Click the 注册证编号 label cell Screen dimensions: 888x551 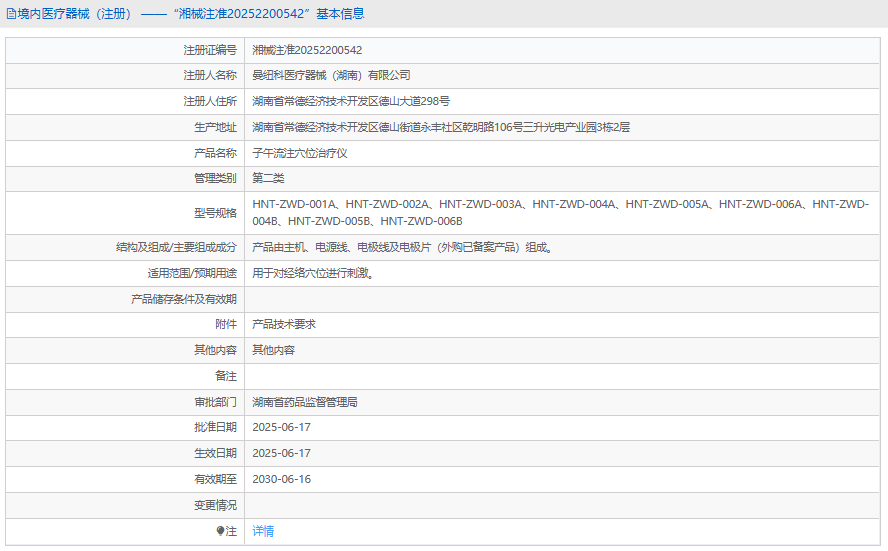pos(210,50)
